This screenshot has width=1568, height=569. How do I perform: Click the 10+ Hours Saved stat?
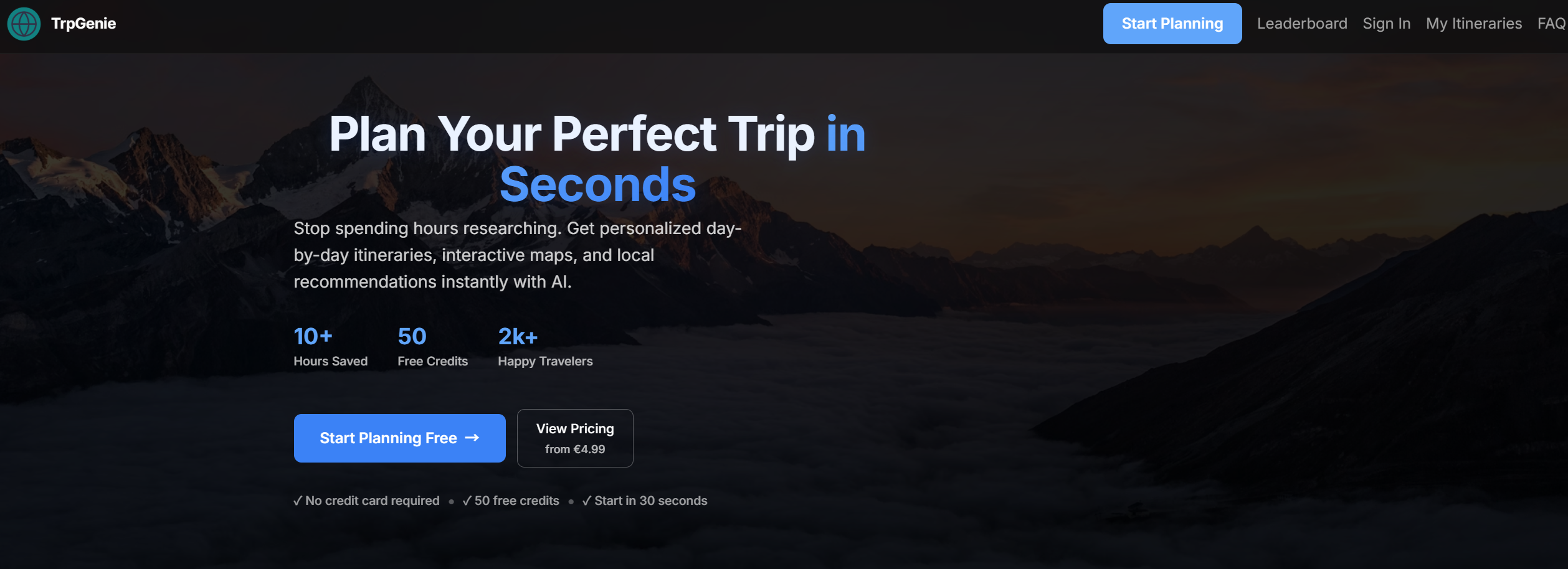(330, 346)
